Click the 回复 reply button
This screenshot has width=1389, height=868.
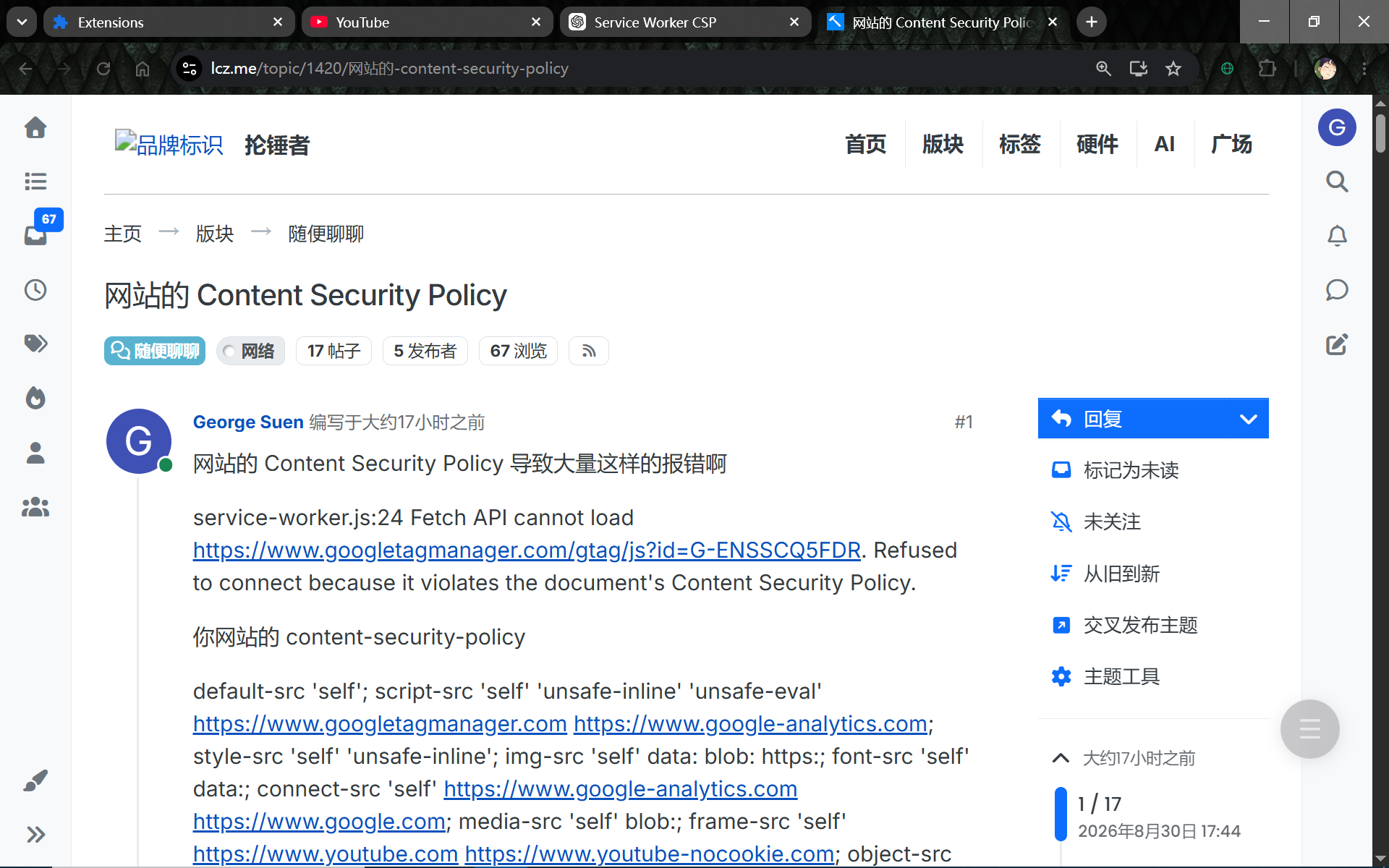tap(1134, 419)
